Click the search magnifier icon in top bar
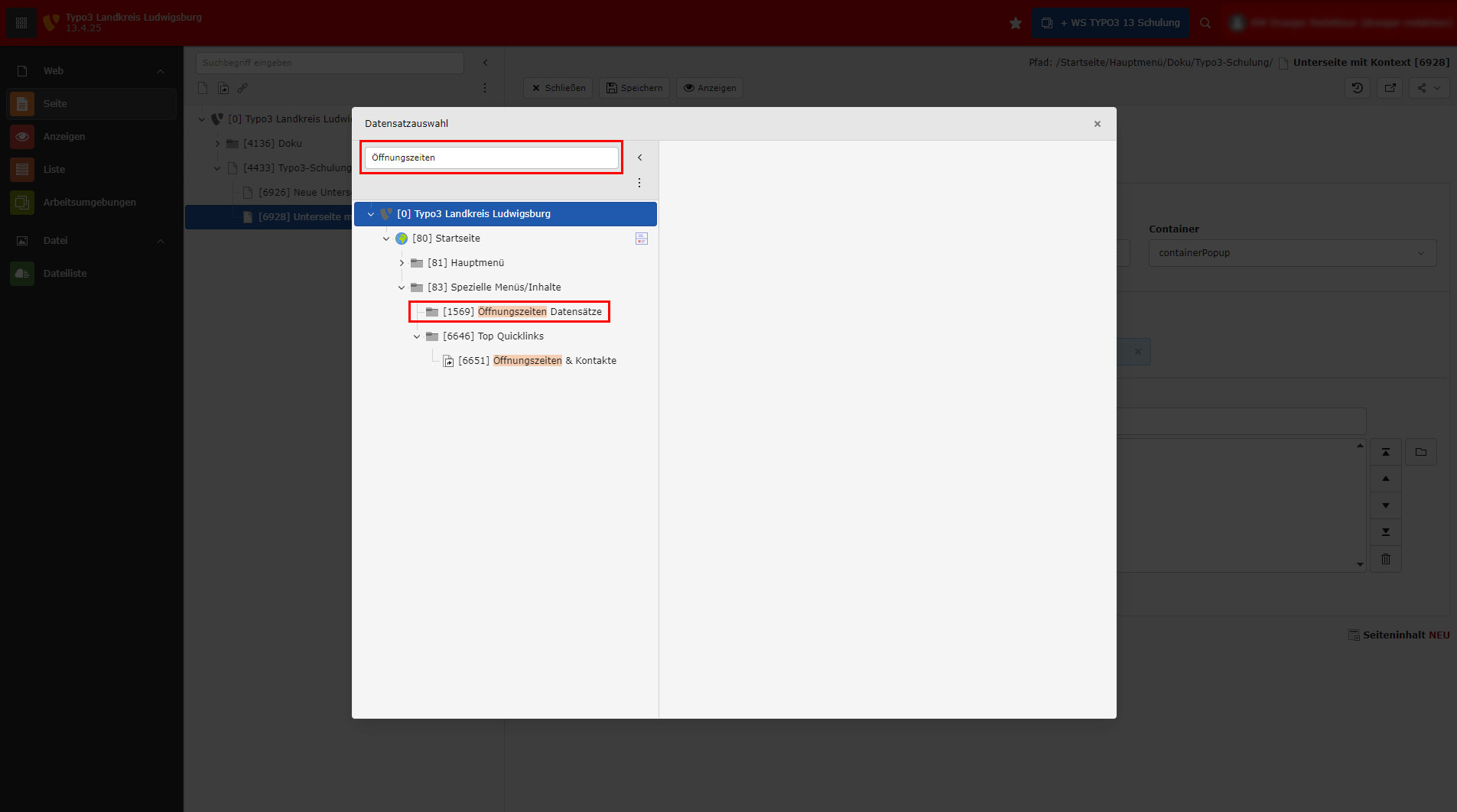Screen dimensions: 1457x812 [x=1205, y=23]
